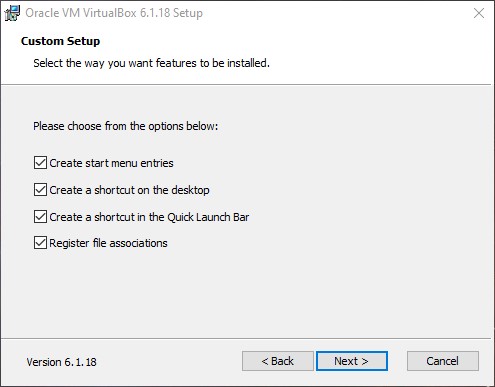
Task: Click the 'Create start menu entries' label text
Action: (x=111, y=163)
